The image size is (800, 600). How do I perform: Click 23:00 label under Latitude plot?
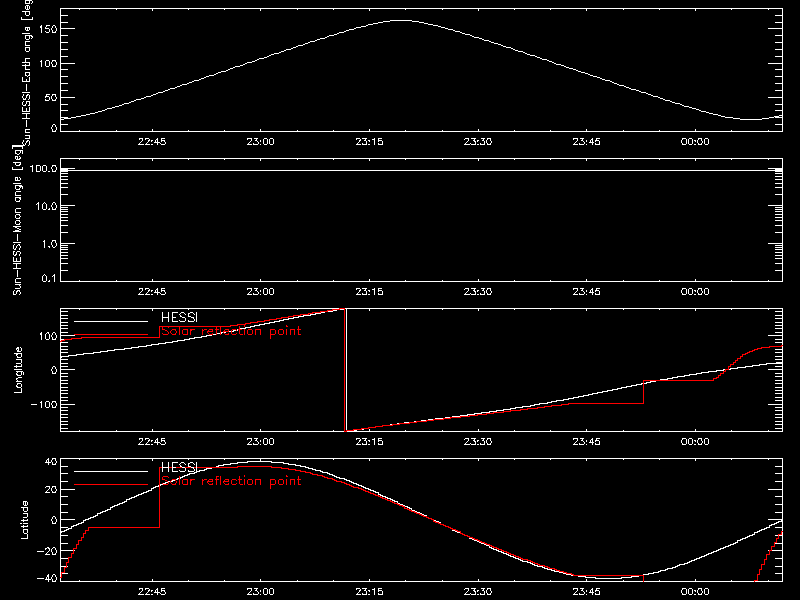[x=261, y=592]
